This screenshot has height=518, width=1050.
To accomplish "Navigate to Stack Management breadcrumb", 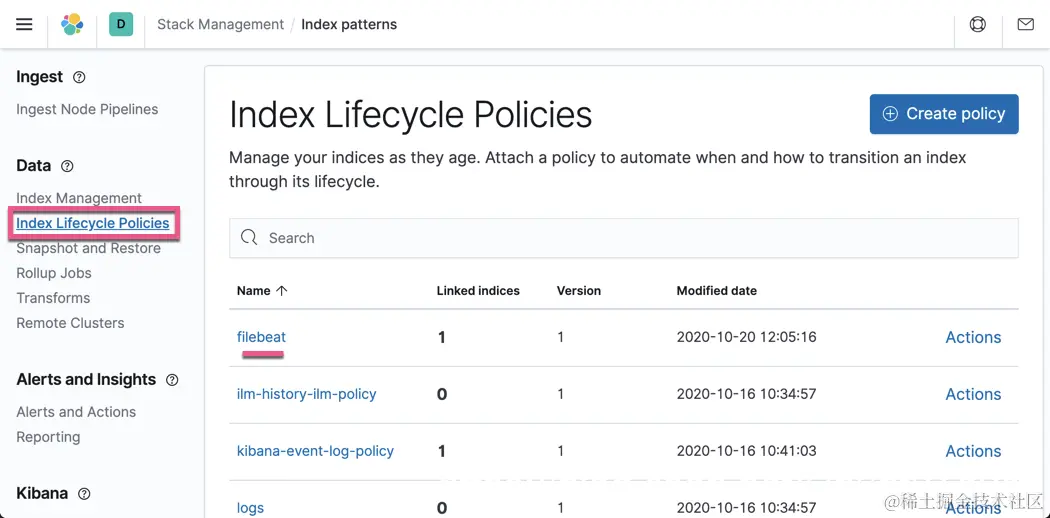I will pyautogui.click(x=220, y=24).
